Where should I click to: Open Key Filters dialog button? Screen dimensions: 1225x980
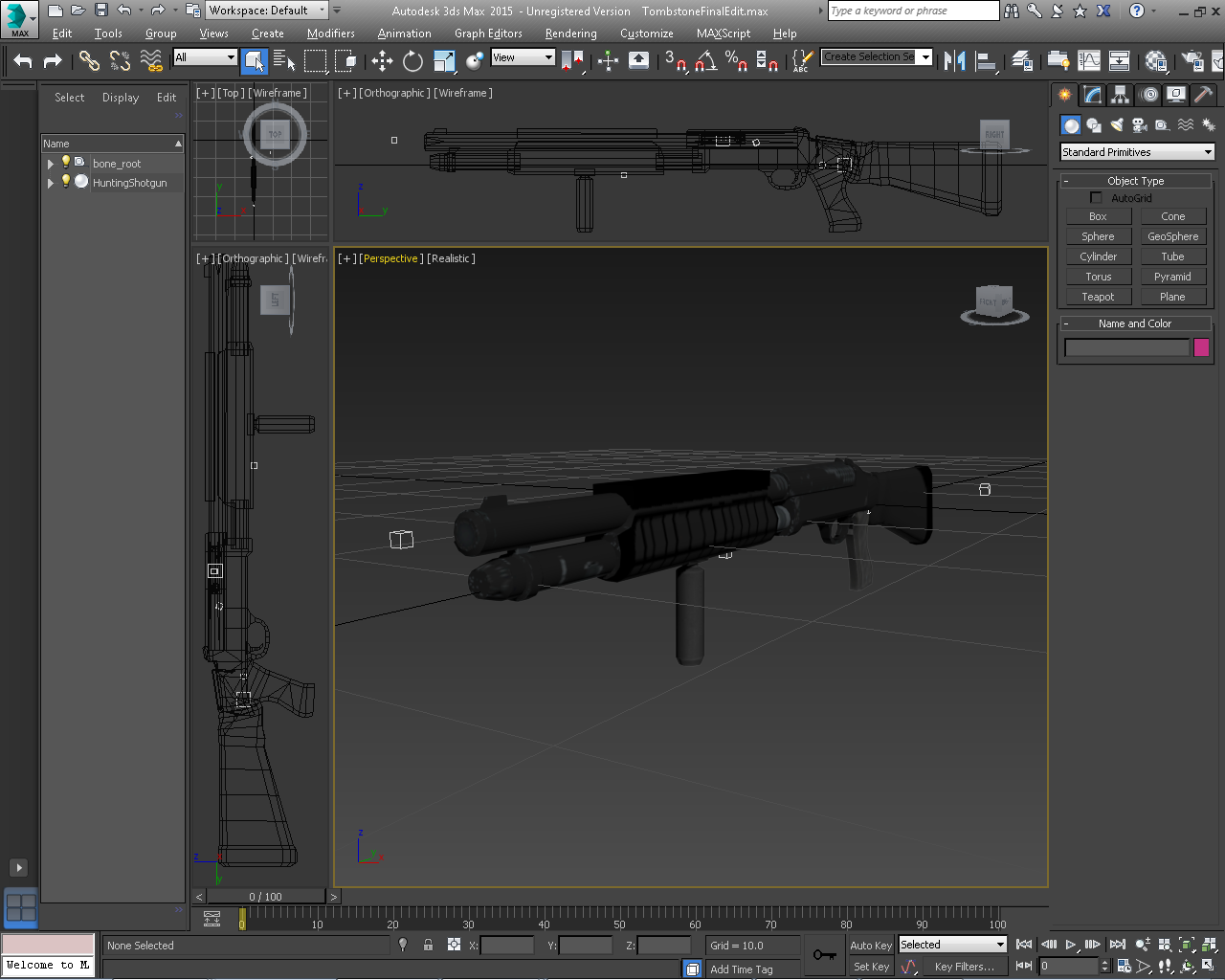[x=964, y=967]
